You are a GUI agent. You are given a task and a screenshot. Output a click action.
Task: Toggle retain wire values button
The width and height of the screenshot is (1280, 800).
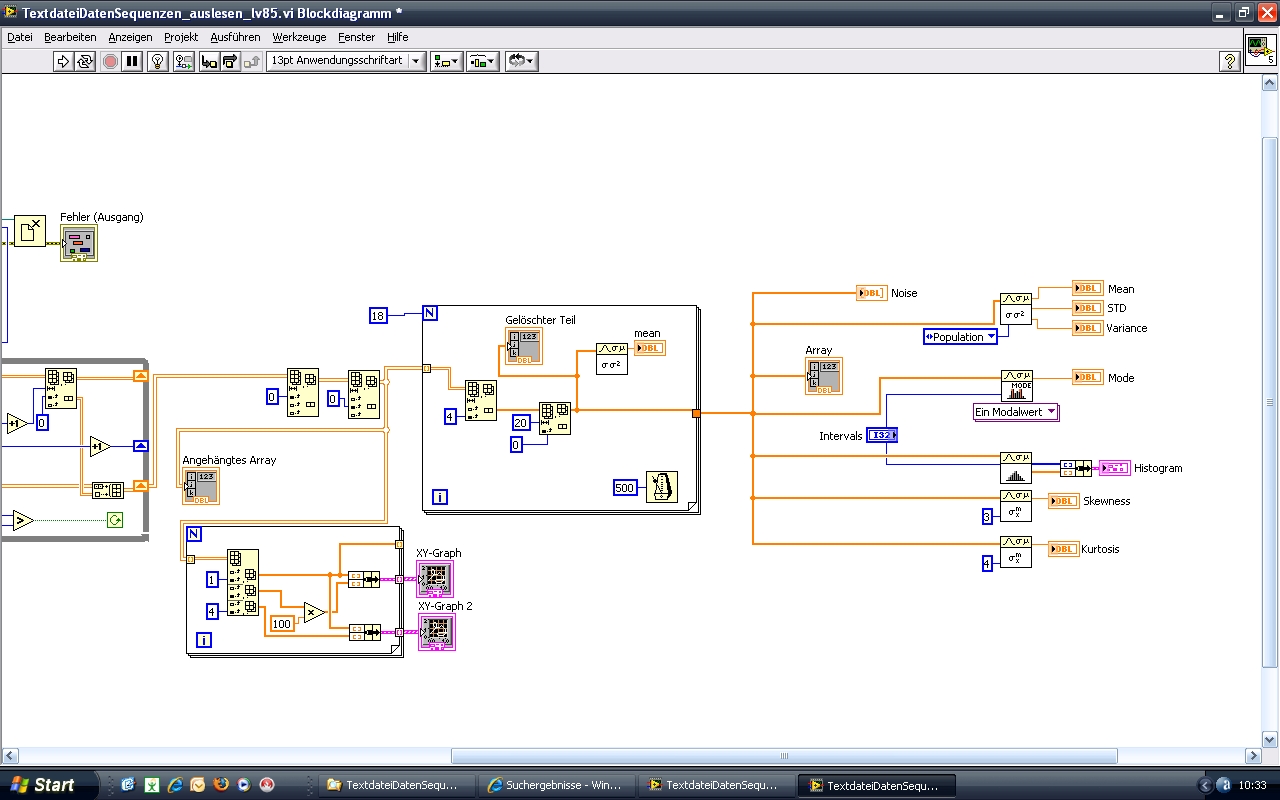pos(183,61)
